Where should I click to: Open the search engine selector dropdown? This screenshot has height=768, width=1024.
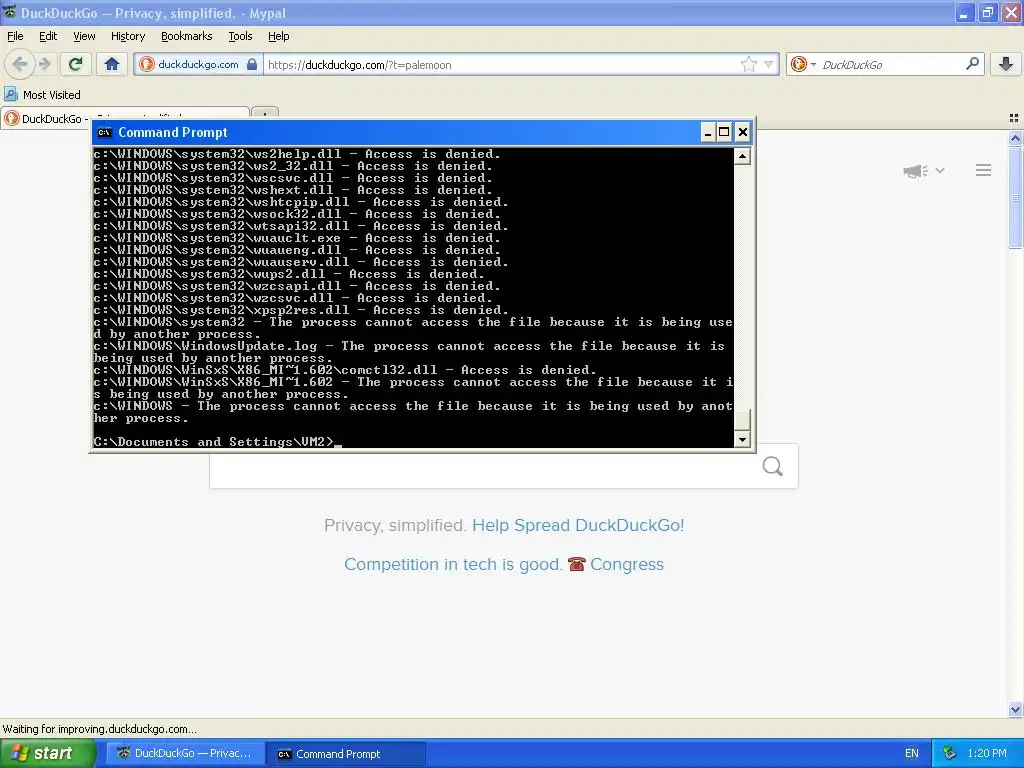[803, 64]
